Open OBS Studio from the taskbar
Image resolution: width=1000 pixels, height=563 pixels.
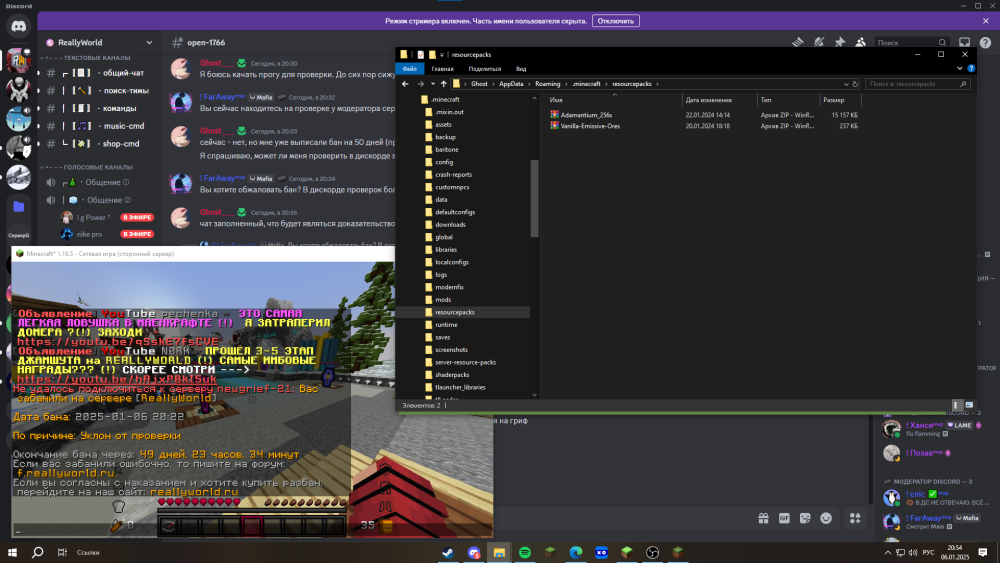[x=652, y=552]
